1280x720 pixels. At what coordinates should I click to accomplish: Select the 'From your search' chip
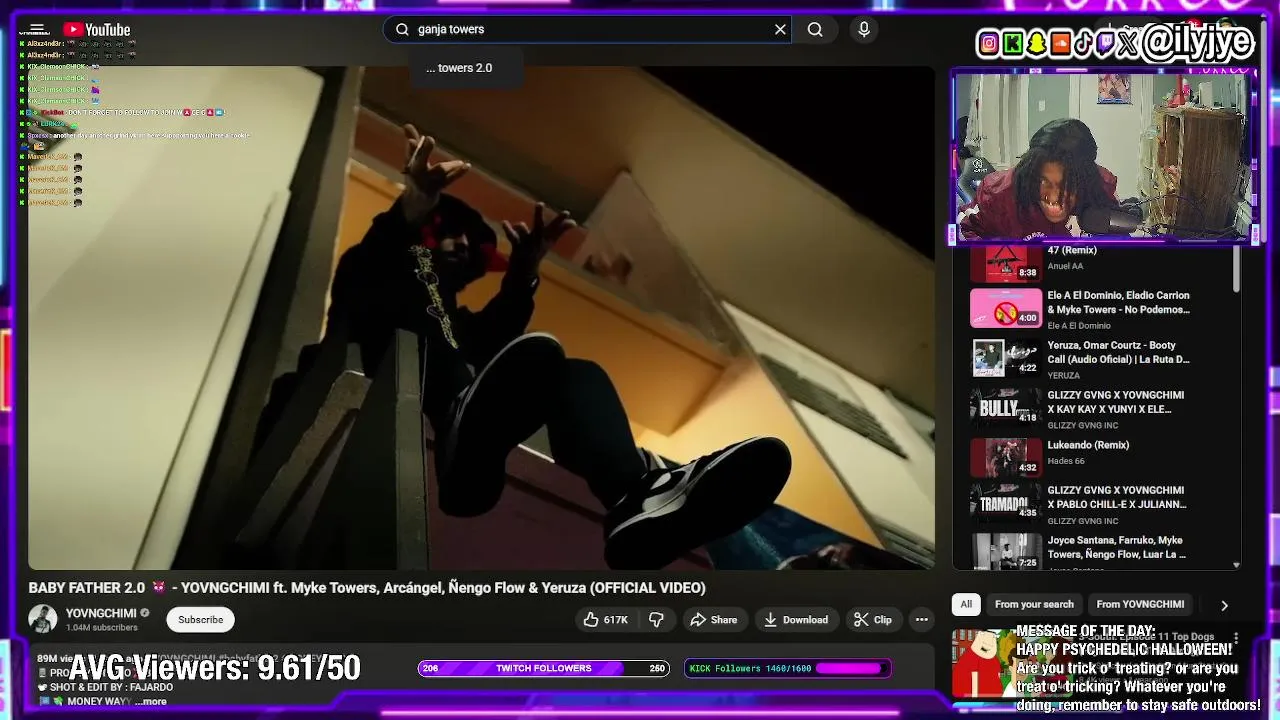[1034, 604]
